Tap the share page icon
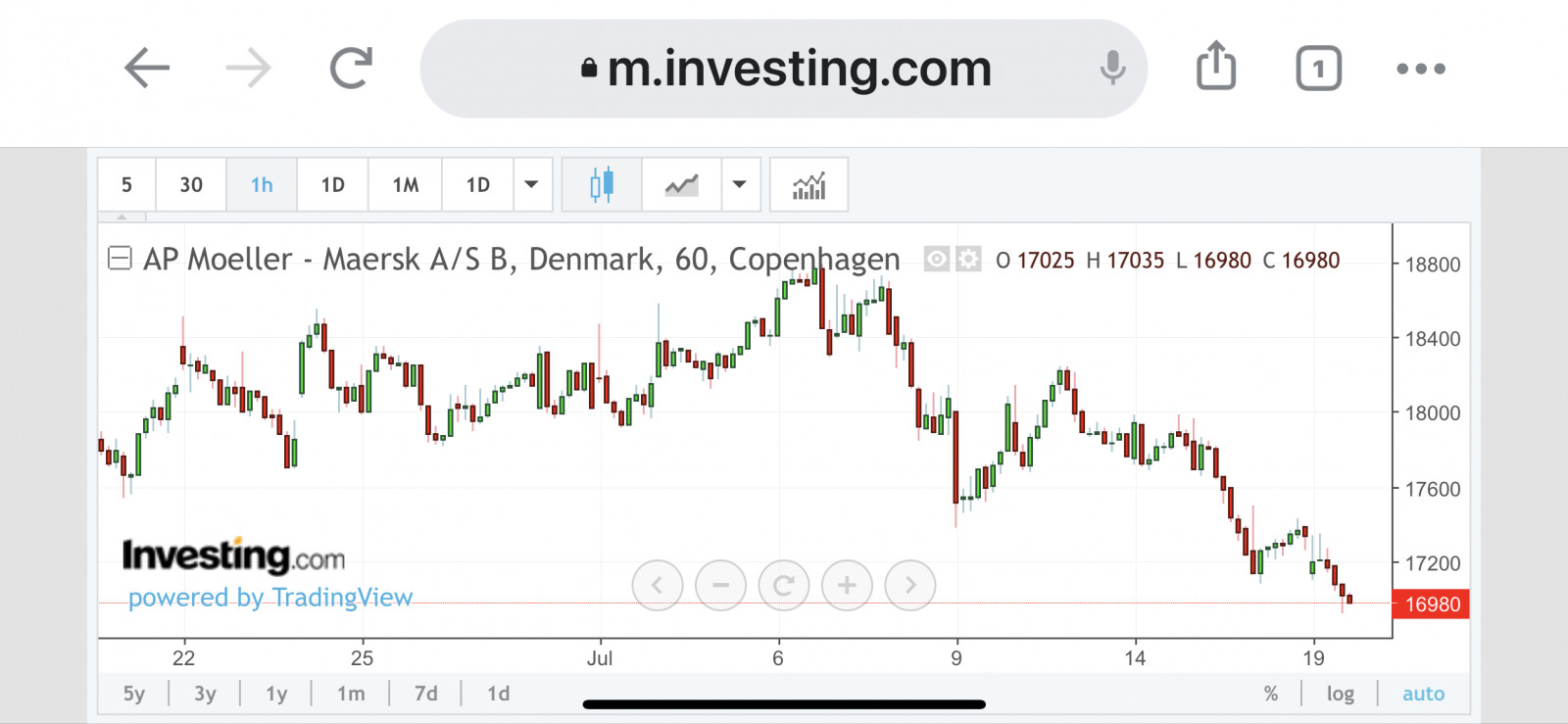Screen dimensions: 1568x724 pyautogui.click(x=1216, y=67)
